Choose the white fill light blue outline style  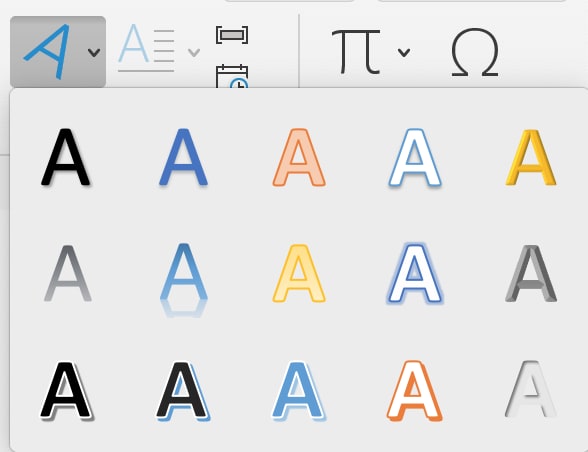click(415, 157)
